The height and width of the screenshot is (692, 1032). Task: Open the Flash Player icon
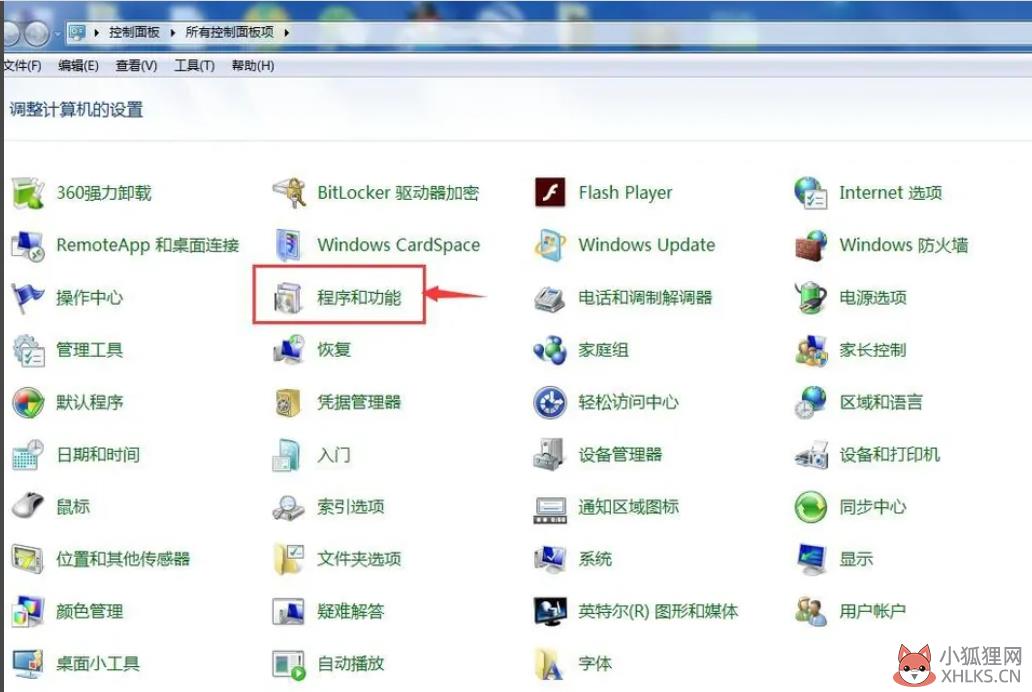point(550,193)
